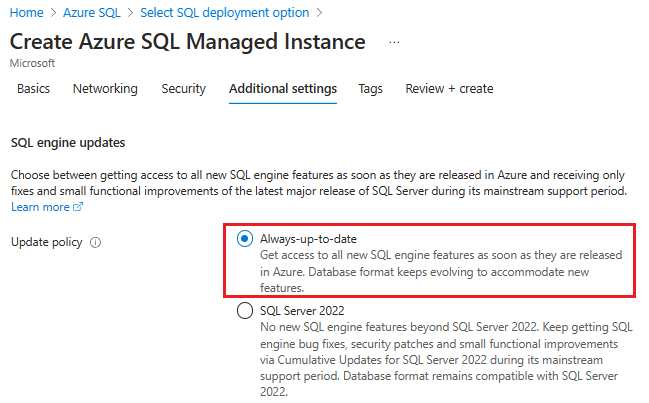Screen dimensions: 649x403
Task: Click the external link icon beside Learn more
Action: [78, 207]
